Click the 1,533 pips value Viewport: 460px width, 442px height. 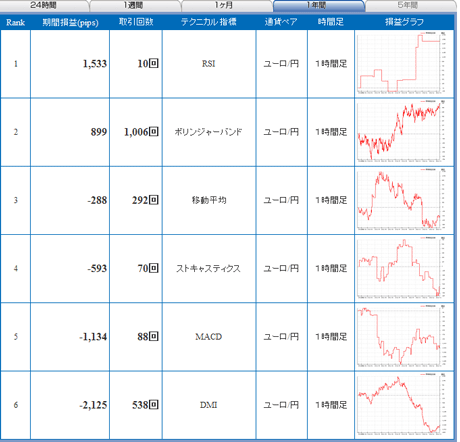coord(95,64)
